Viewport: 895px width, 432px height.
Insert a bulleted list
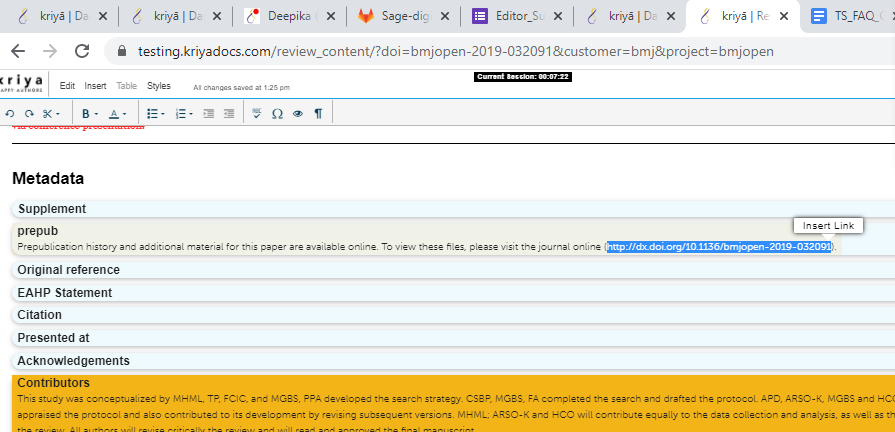click(152, 114)
